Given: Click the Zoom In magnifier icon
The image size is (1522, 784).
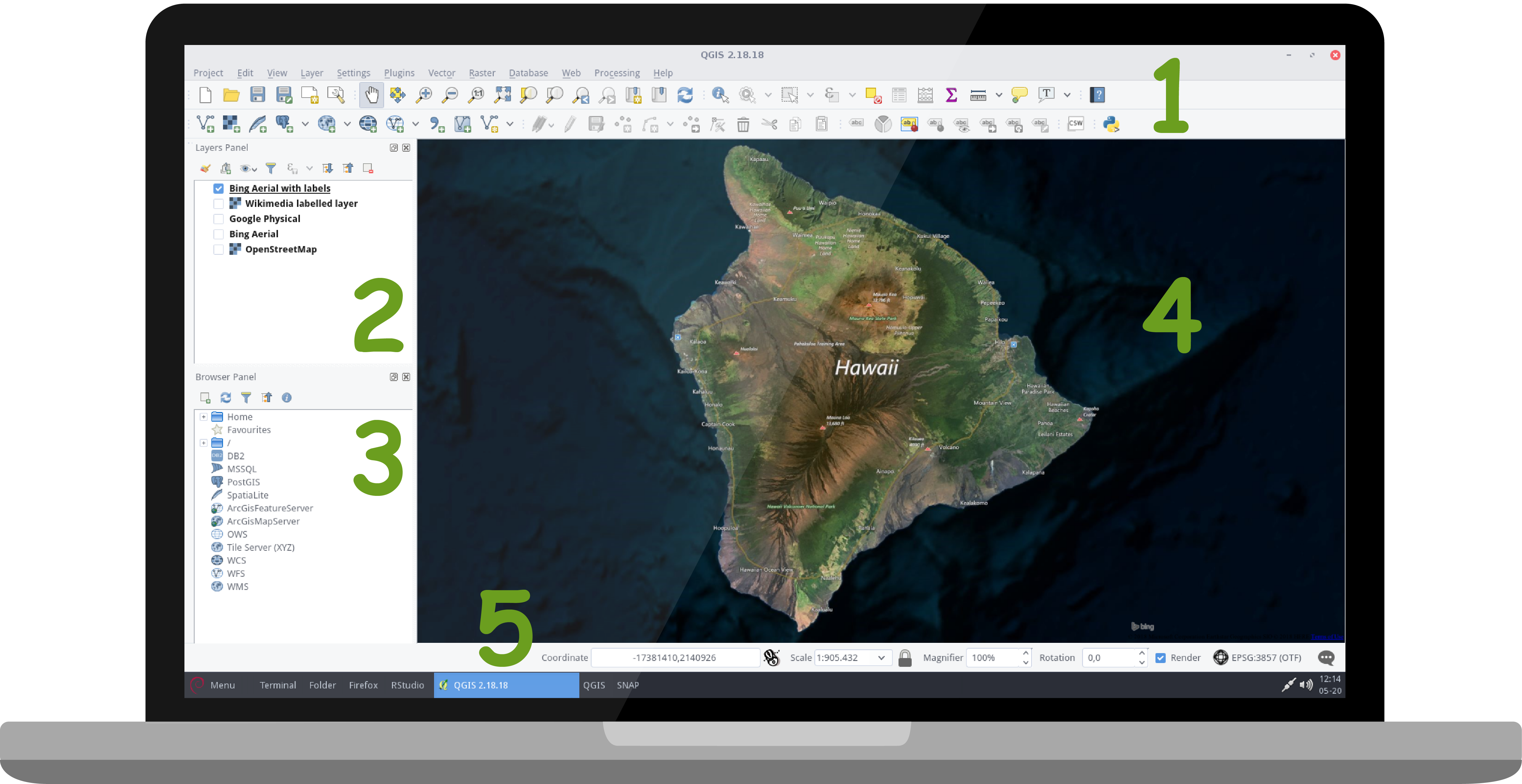Looking at the screenshot, I should 424,94.
